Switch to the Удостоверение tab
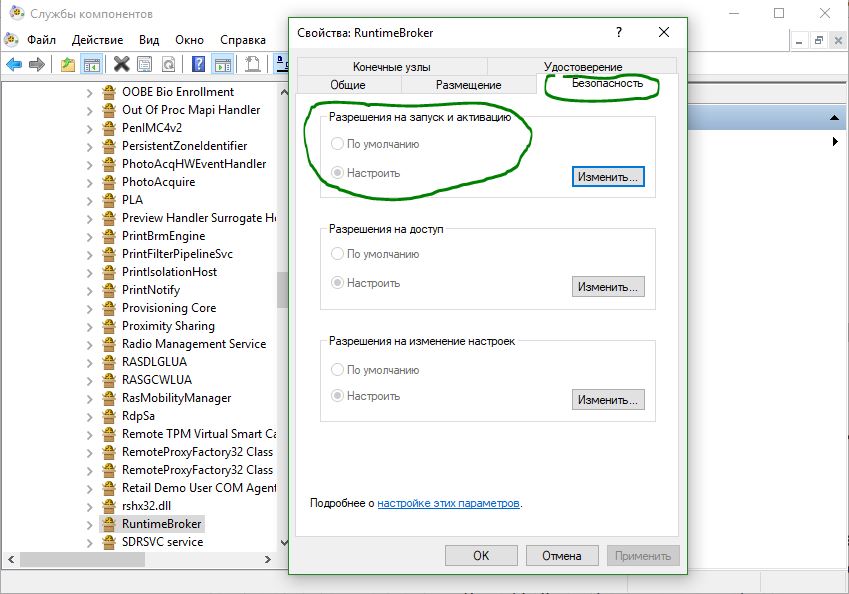The image size is (849, 594). point(583,67)
